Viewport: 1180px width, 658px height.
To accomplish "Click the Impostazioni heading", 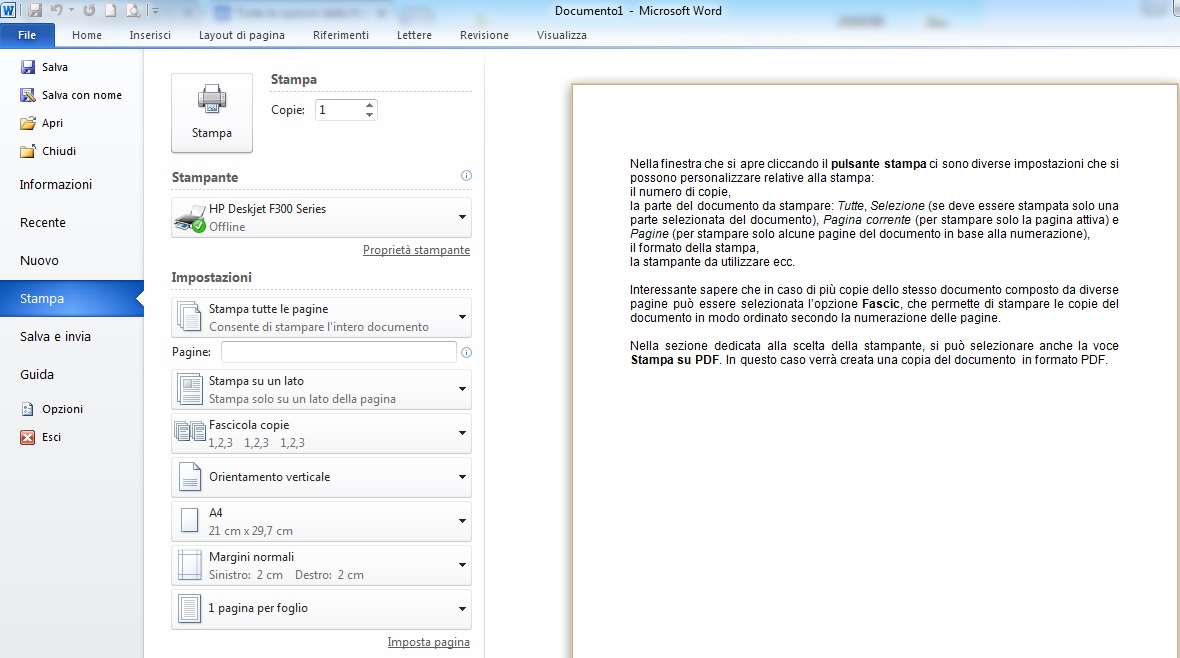I will [x=211, y=277].
